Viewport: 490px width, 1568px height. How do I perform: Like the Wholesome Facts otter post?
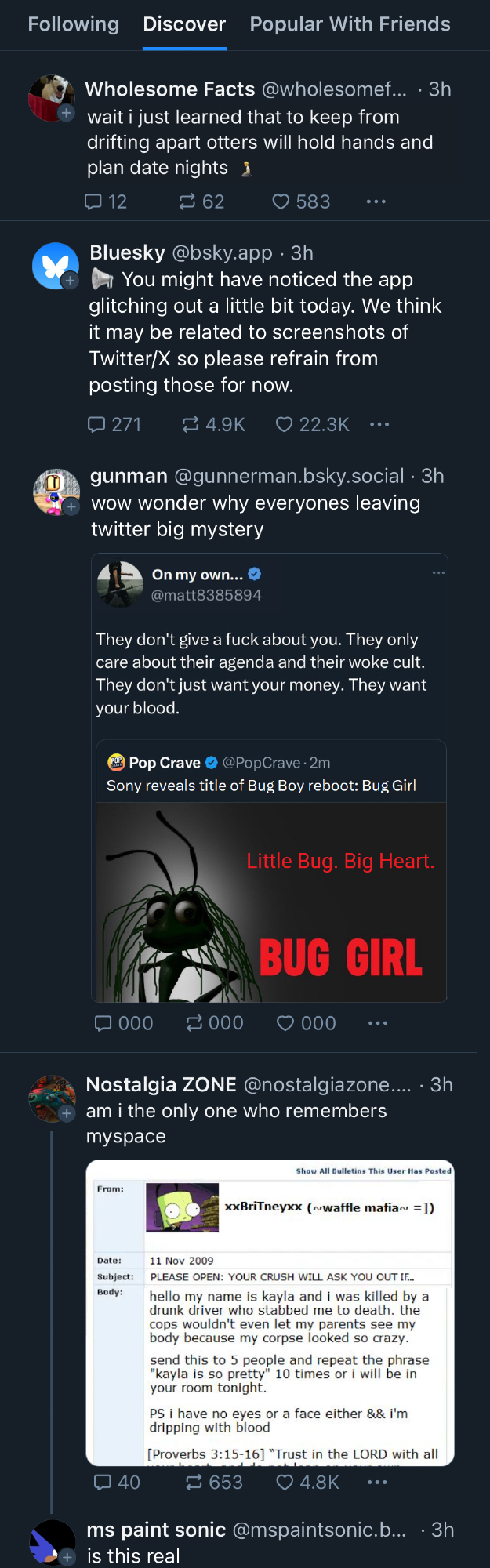tap(281, 202)
